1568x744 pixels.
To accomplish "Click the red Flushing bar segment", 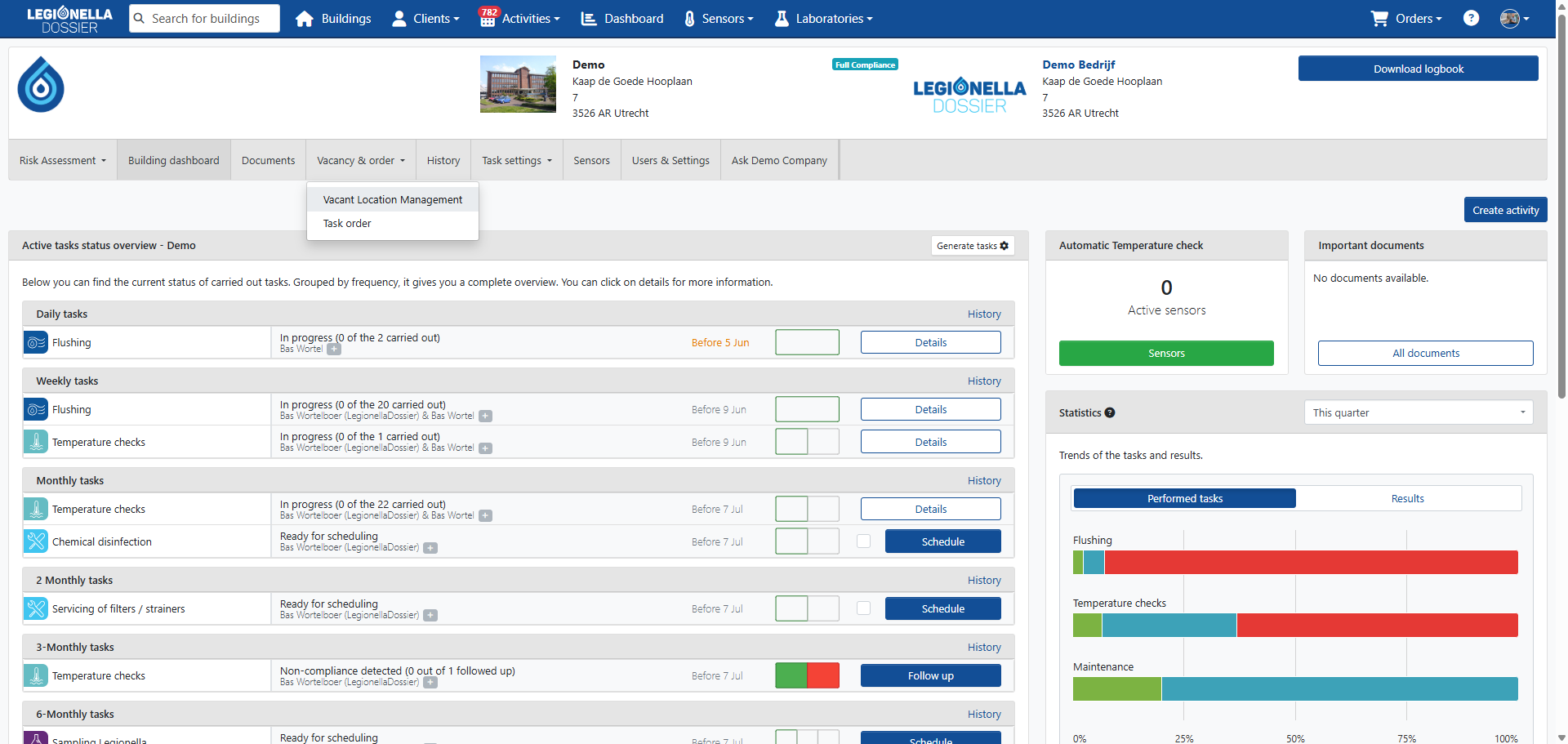I will pyautogui.click(x=1310, y=562).
